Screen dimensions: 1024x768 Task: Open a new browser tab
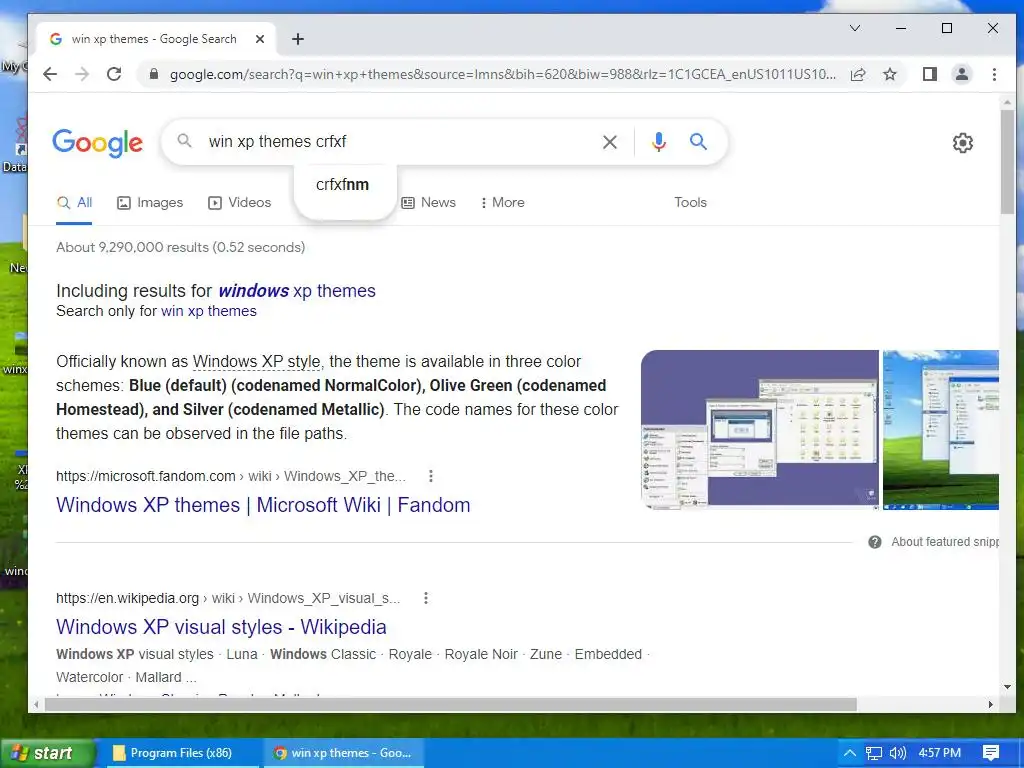click(x=298, y=39)
